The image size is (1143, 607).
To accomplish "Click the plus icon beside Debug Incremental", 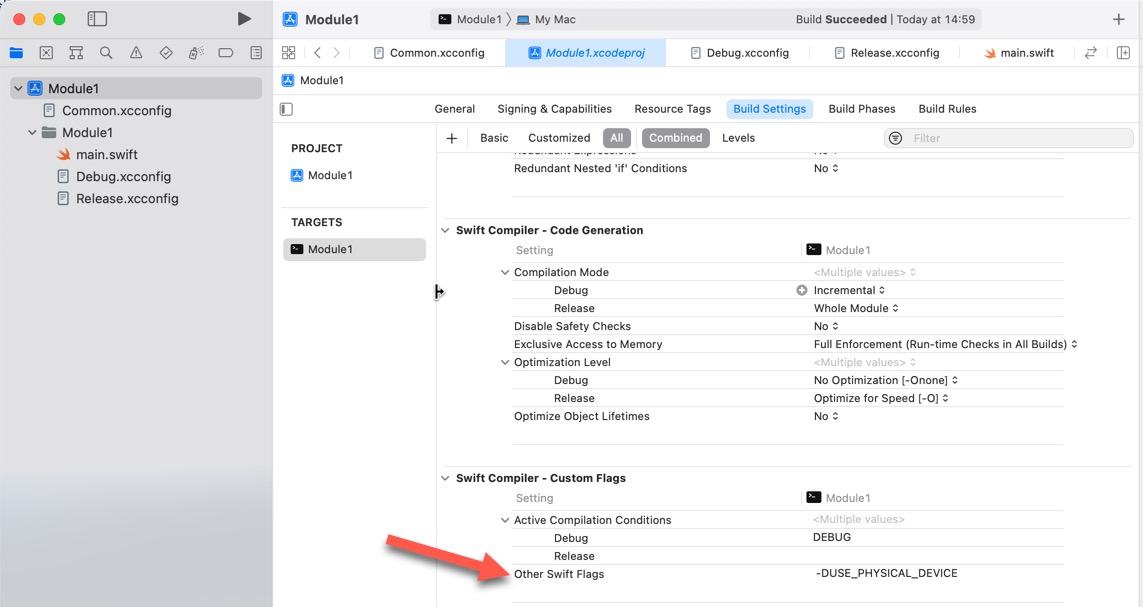I will 802,290.
